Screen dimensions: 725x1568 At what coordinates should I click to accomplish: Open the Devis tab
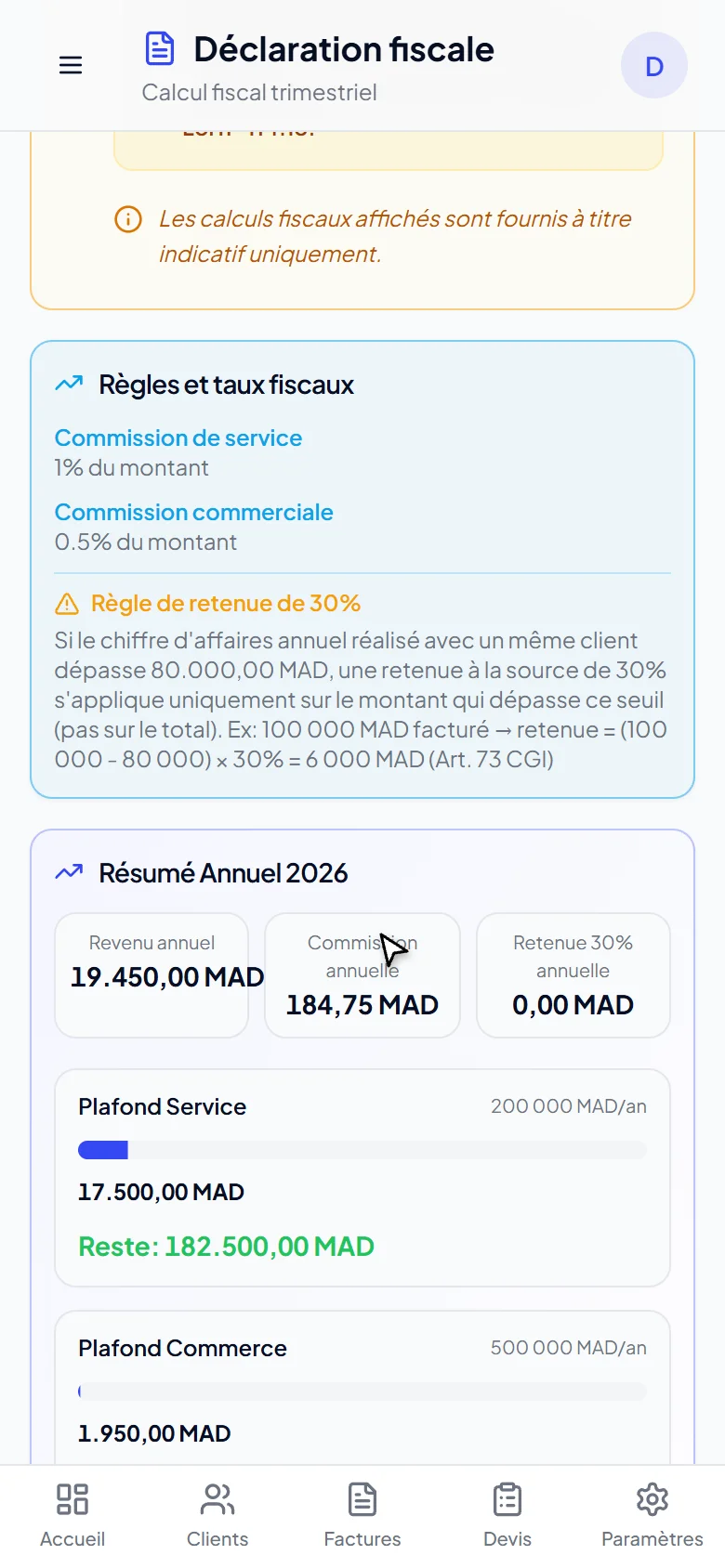(507, 1516)
